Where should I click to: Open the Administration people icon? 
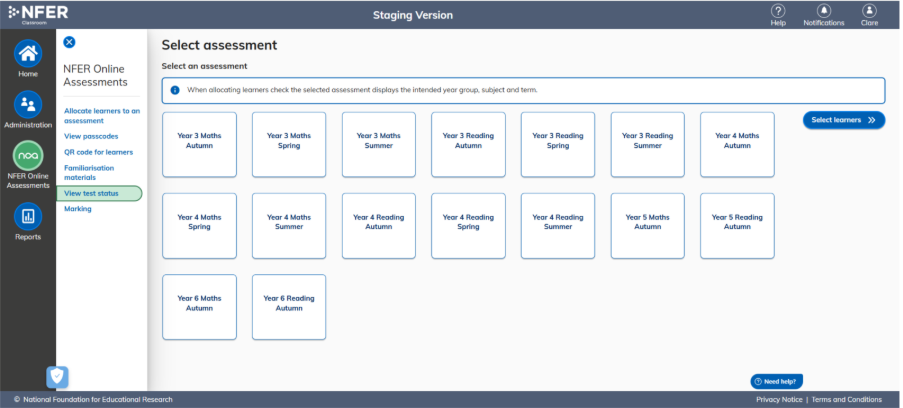pos(28,104)
